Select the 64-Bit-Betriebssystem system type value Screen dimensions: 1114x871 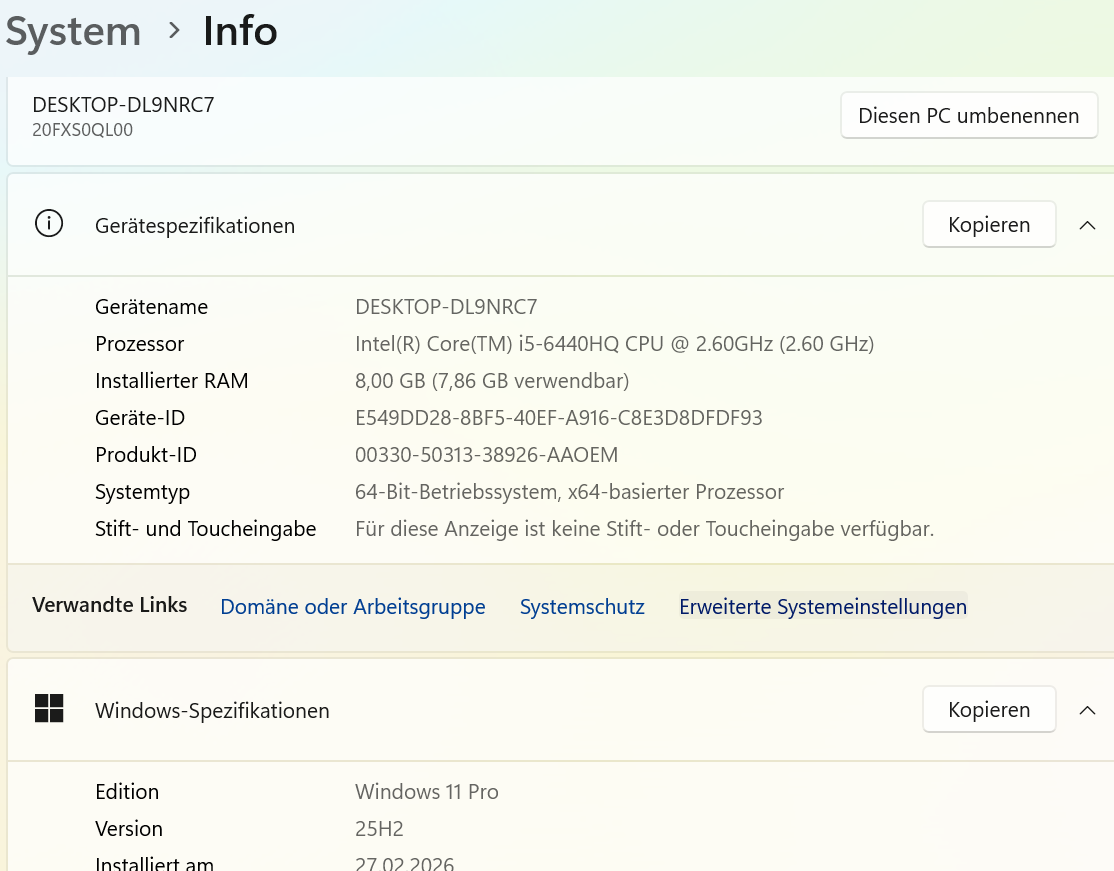(569, 492)
